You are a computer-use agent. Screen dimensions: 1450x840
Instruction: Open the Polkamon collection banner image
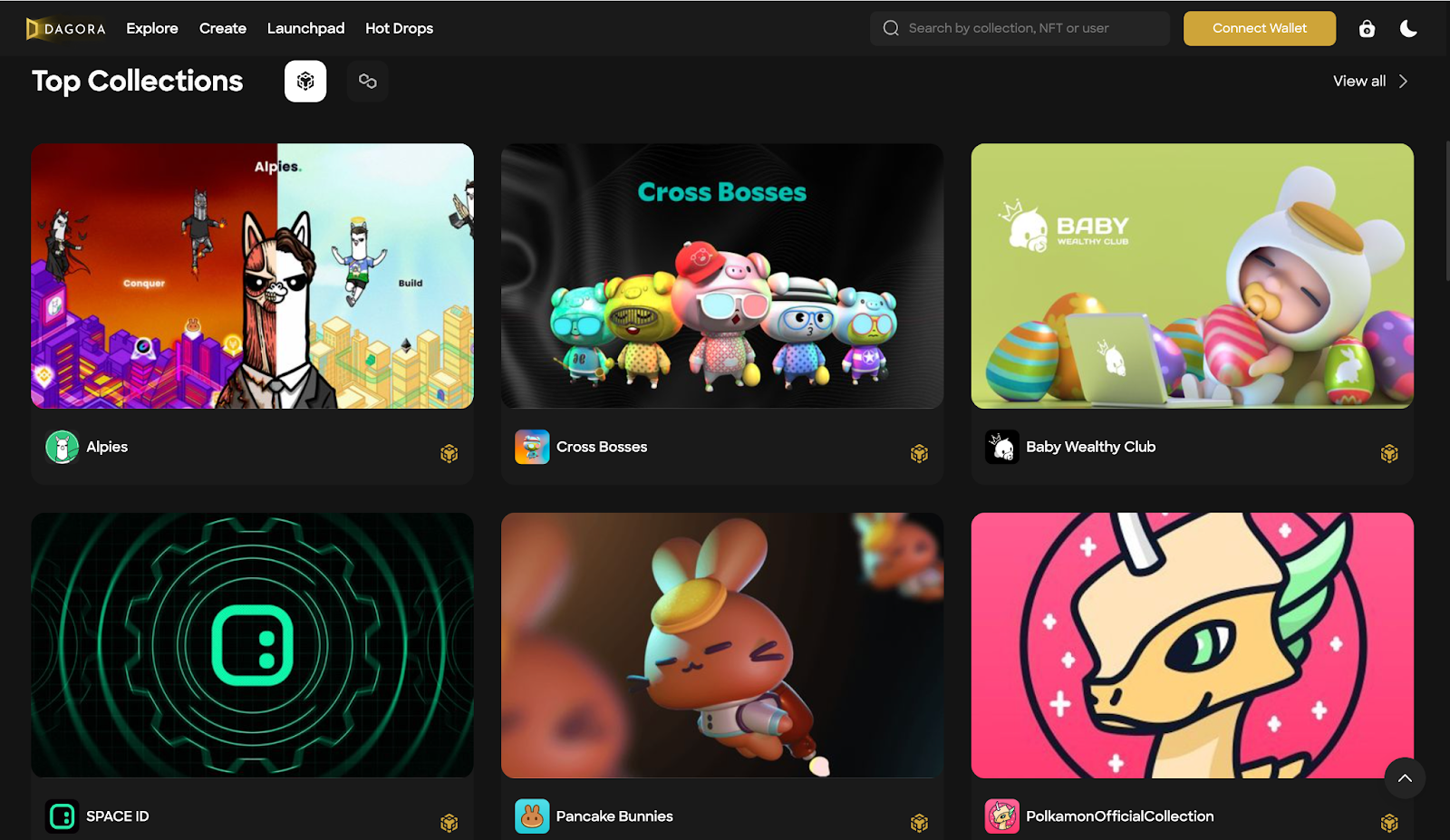(x=1193, y=645)
